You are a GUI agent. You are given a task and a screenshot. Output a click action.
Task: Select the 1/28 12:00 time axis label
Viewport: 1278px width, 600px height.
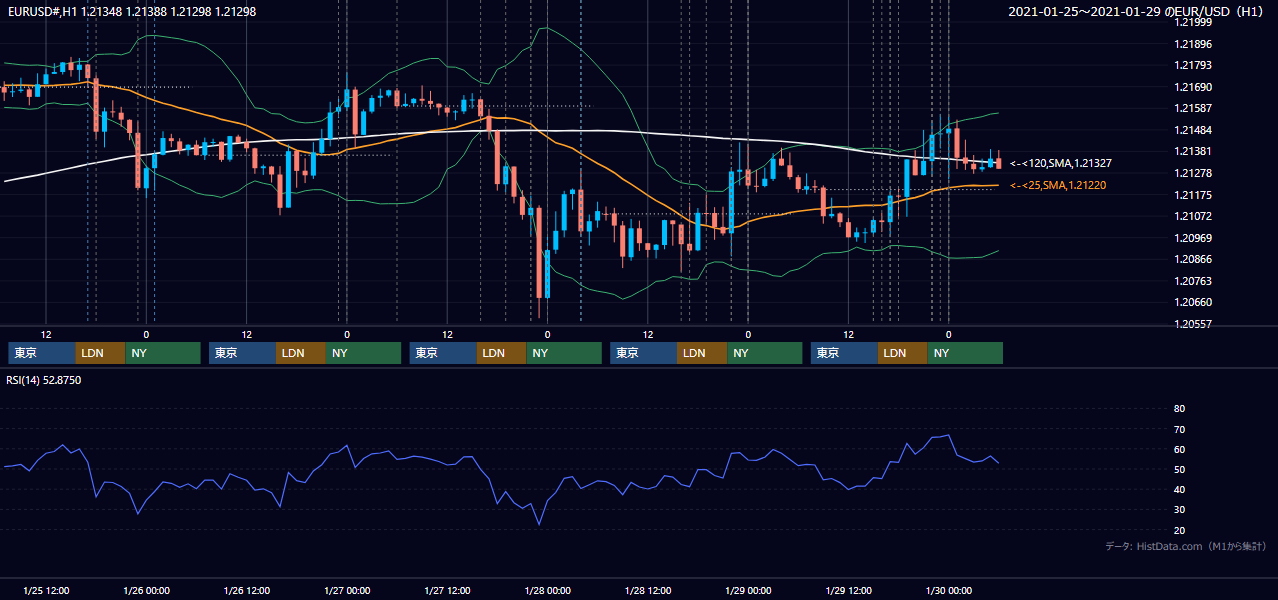pos(648,590)
